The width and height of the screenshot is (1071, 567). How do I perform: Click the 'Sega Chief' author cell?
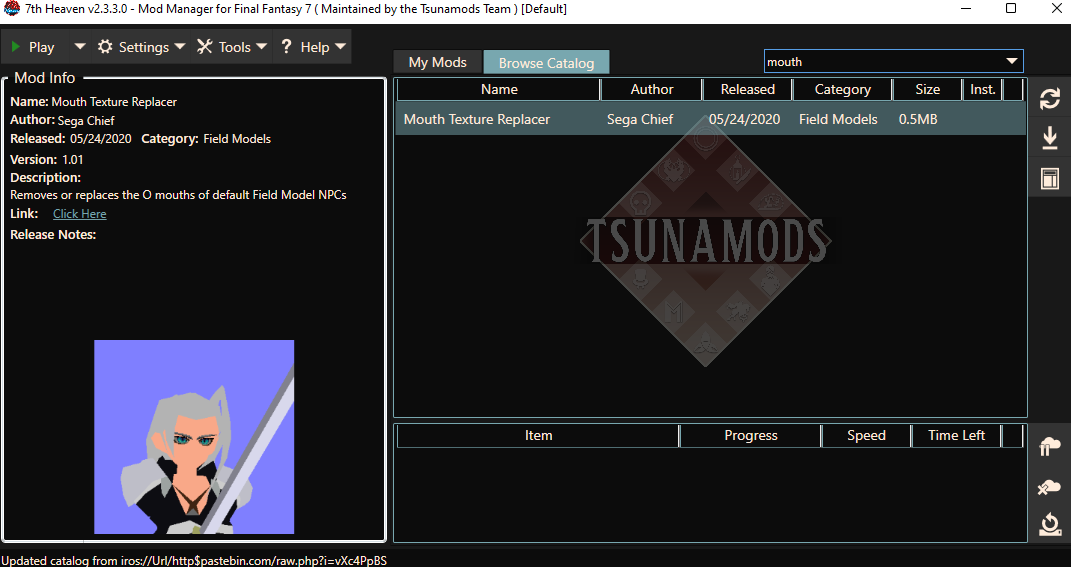point(640,119)
